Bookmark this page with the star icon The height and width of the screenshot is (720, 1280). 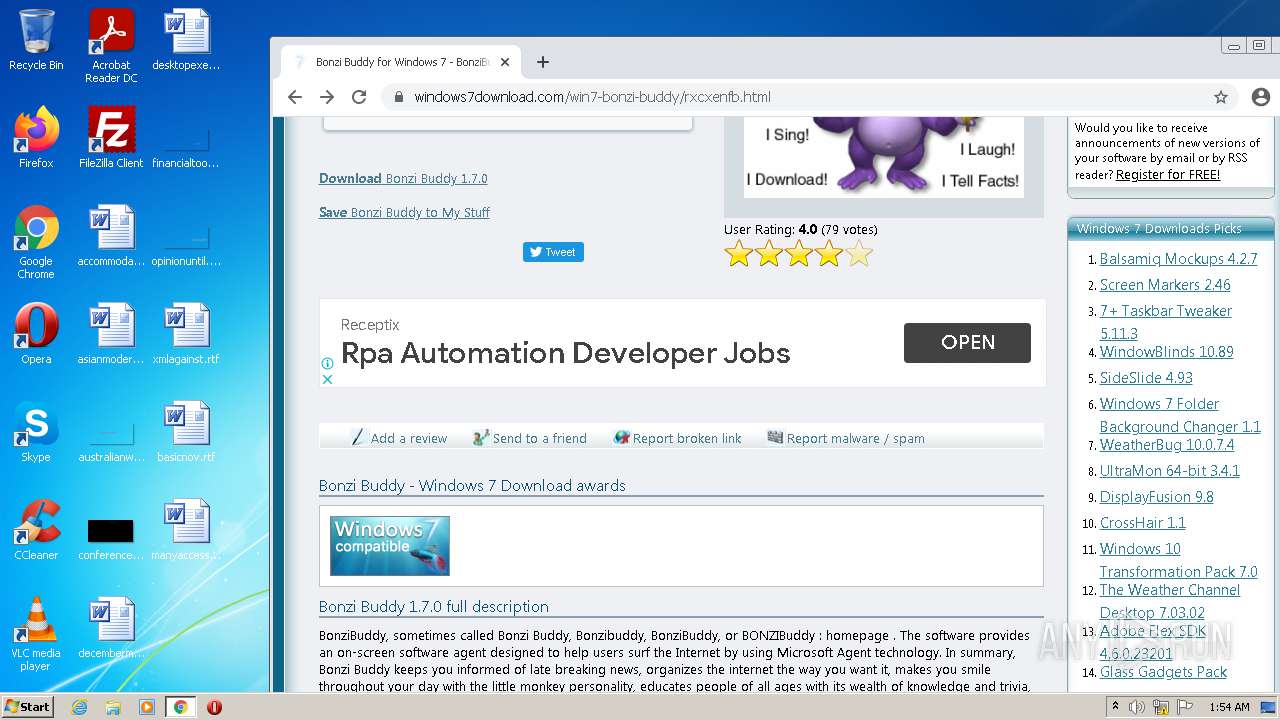point(1221,97)
